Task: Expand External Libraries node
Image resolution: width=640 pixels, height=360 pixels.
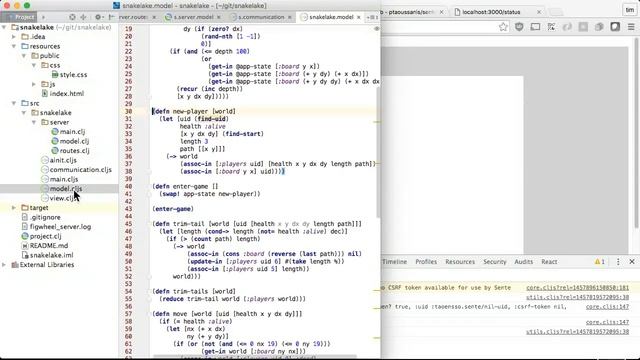Action: click(4, 264)
